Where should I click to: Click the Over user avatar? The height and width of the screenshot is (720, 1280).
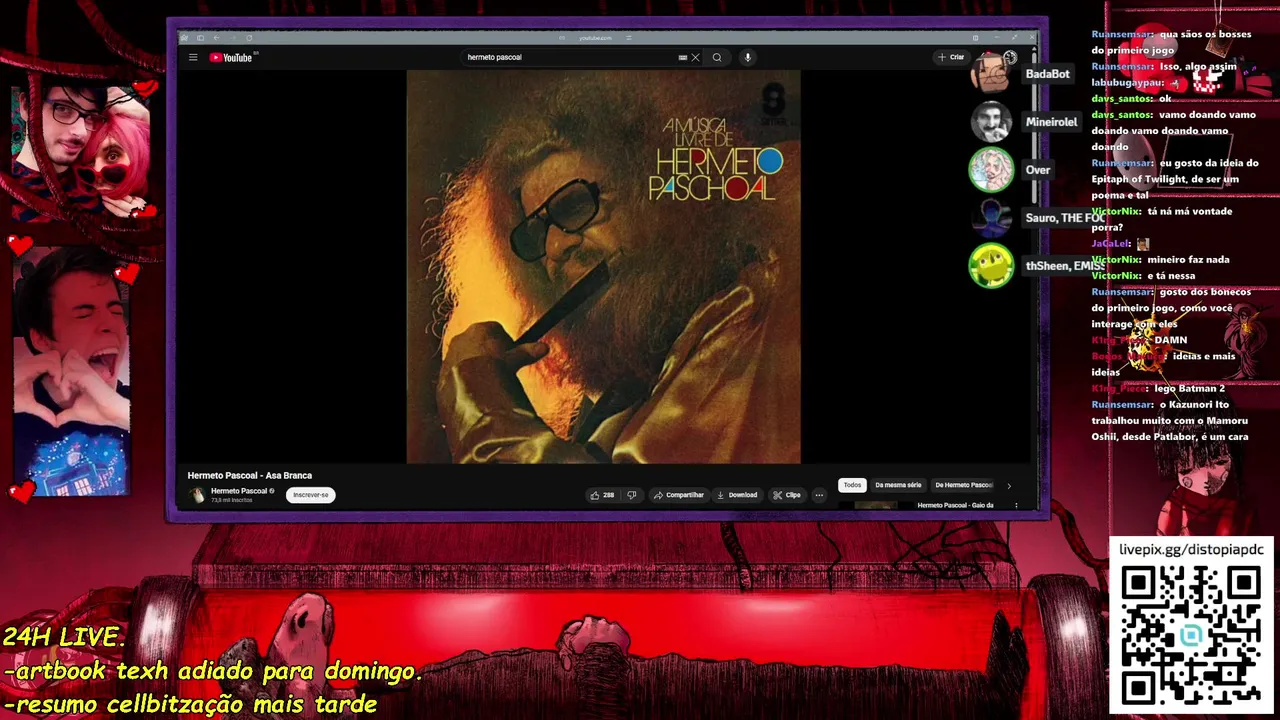click(991, 170)
